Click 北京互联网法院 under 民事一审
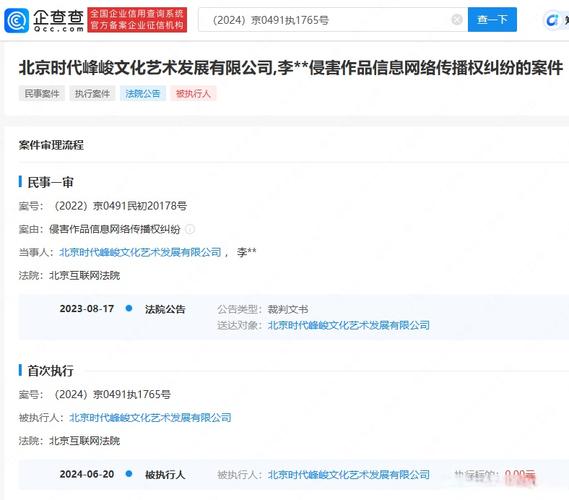569x500 pixels. click(x=85, y=275)
